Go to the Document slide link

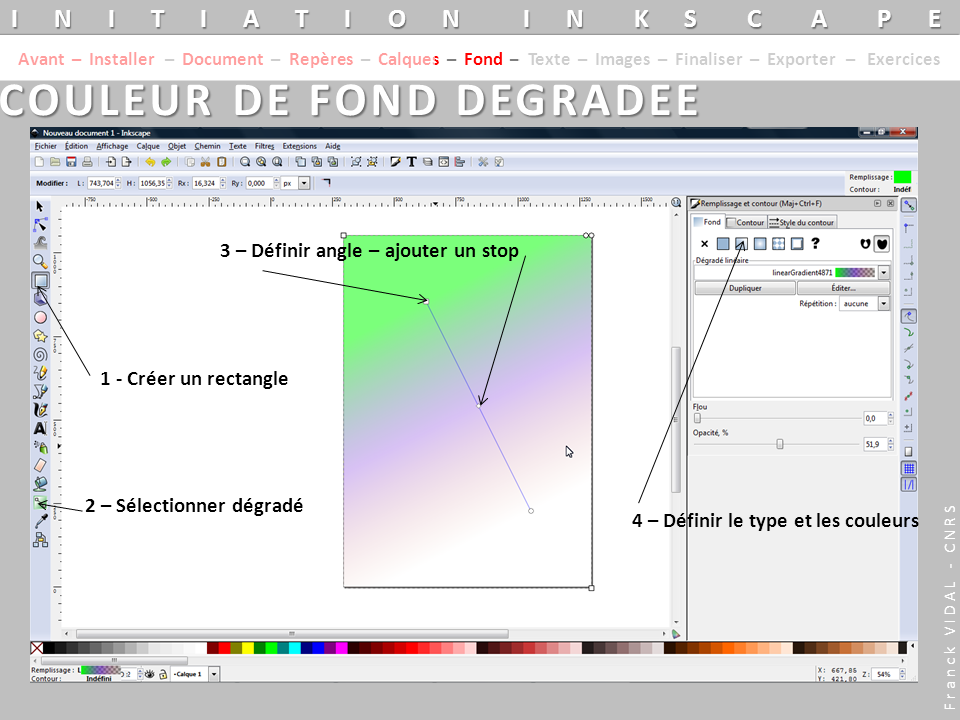[x=223, y=59]
